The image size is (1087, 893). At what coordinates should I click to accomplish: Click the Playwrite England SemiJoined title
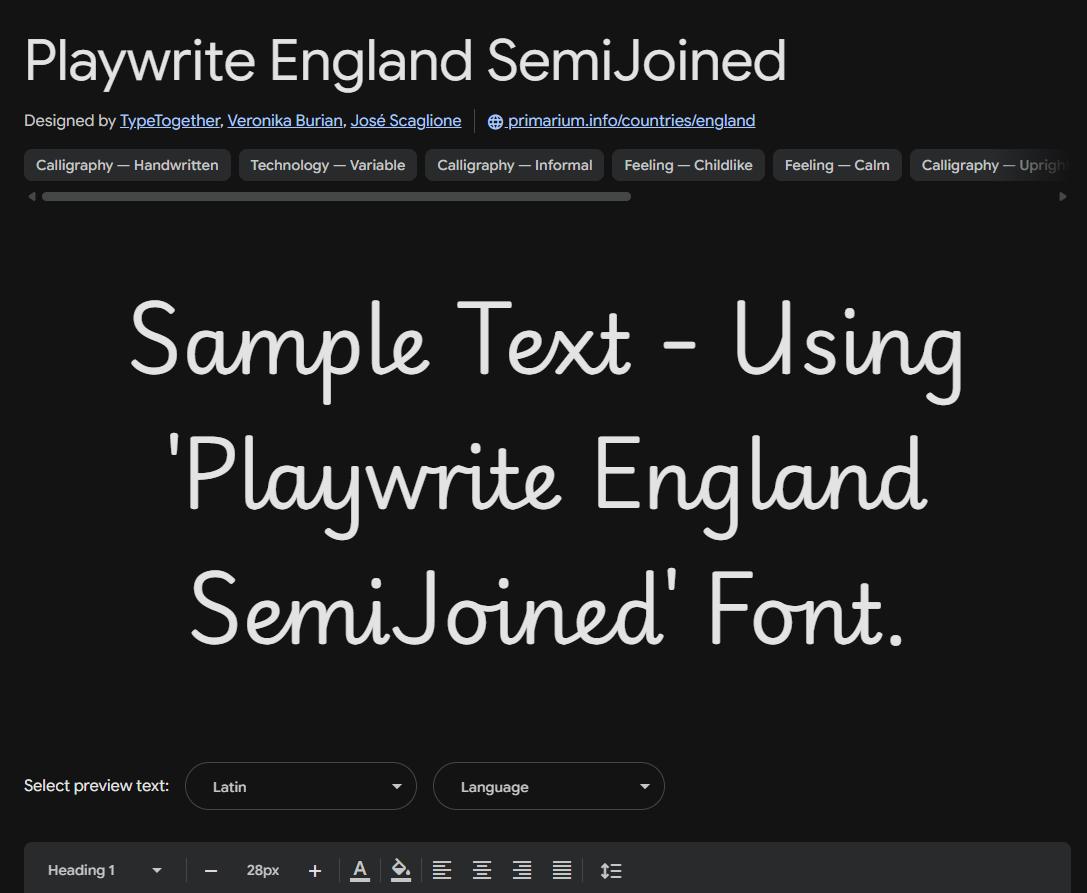406,61
